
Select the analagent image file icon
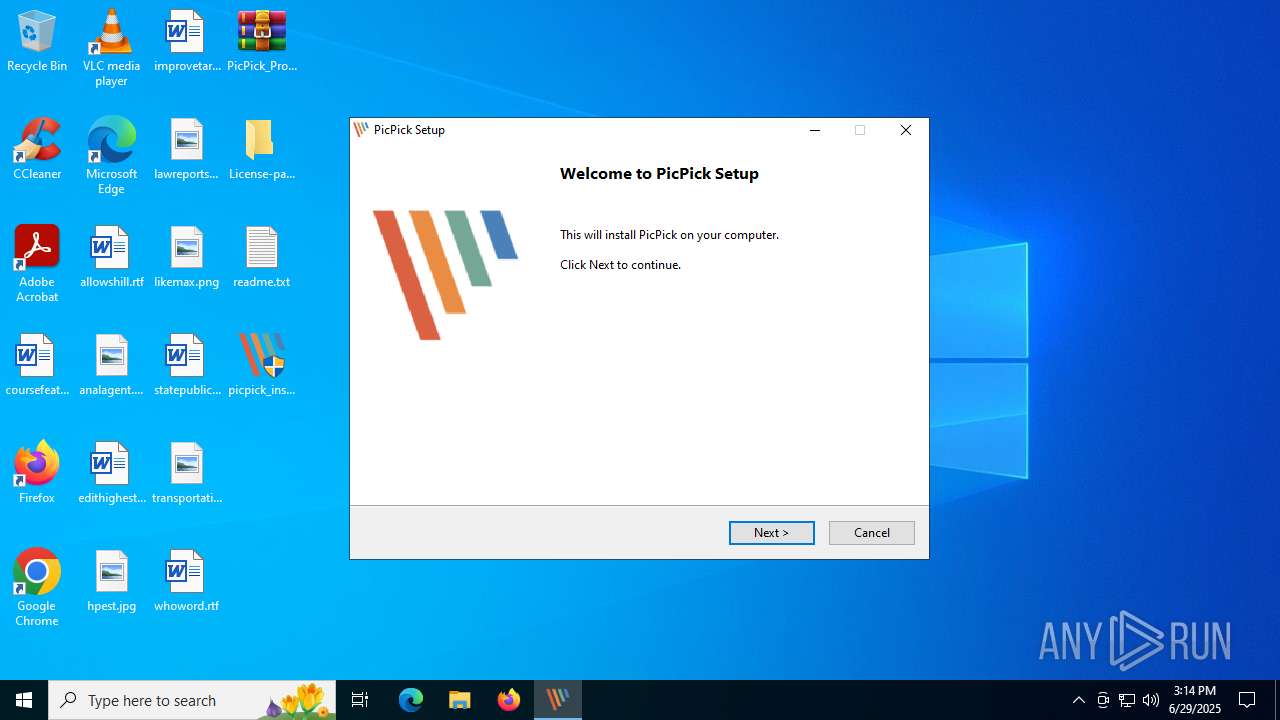(111, 366)
